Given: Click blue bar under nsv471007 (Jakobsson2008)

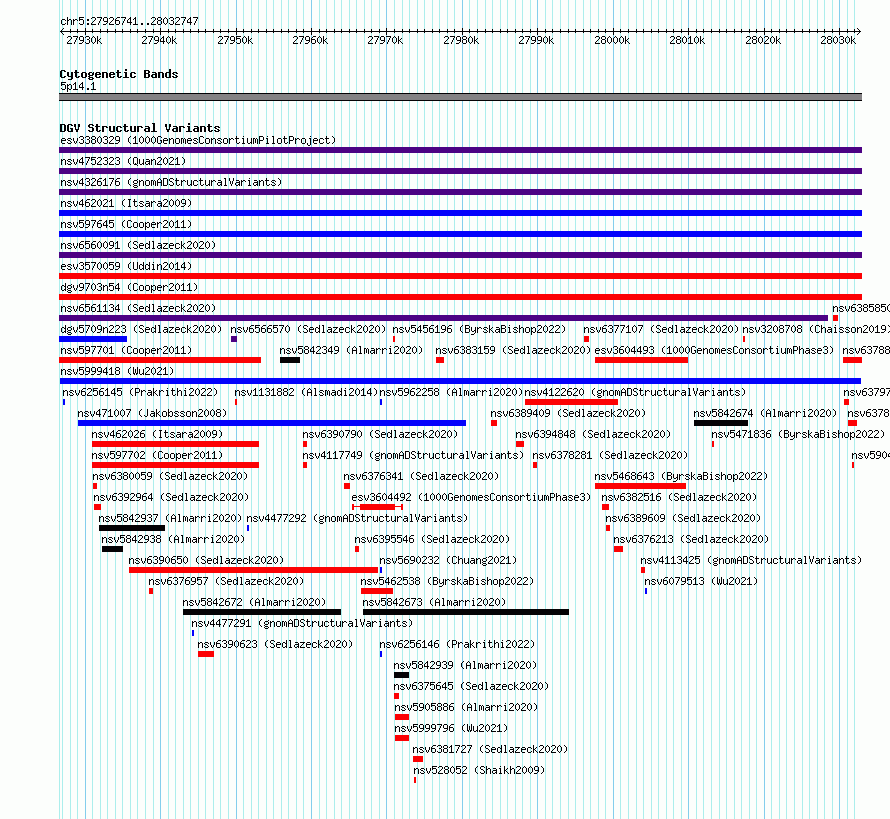Looking at the screenshot, I should point(272,423).
